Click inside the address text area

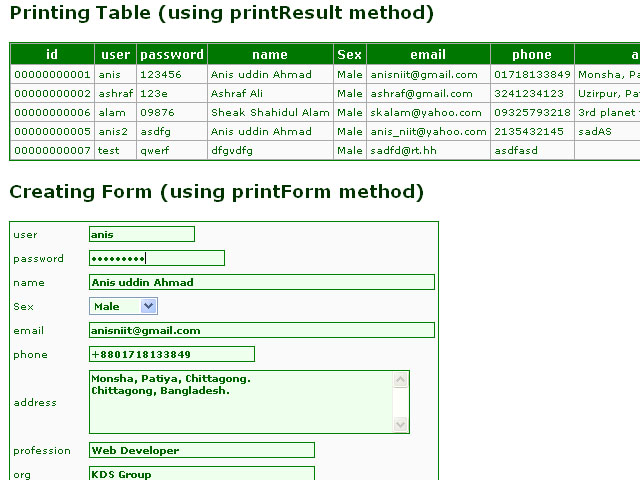click(240, 402)
